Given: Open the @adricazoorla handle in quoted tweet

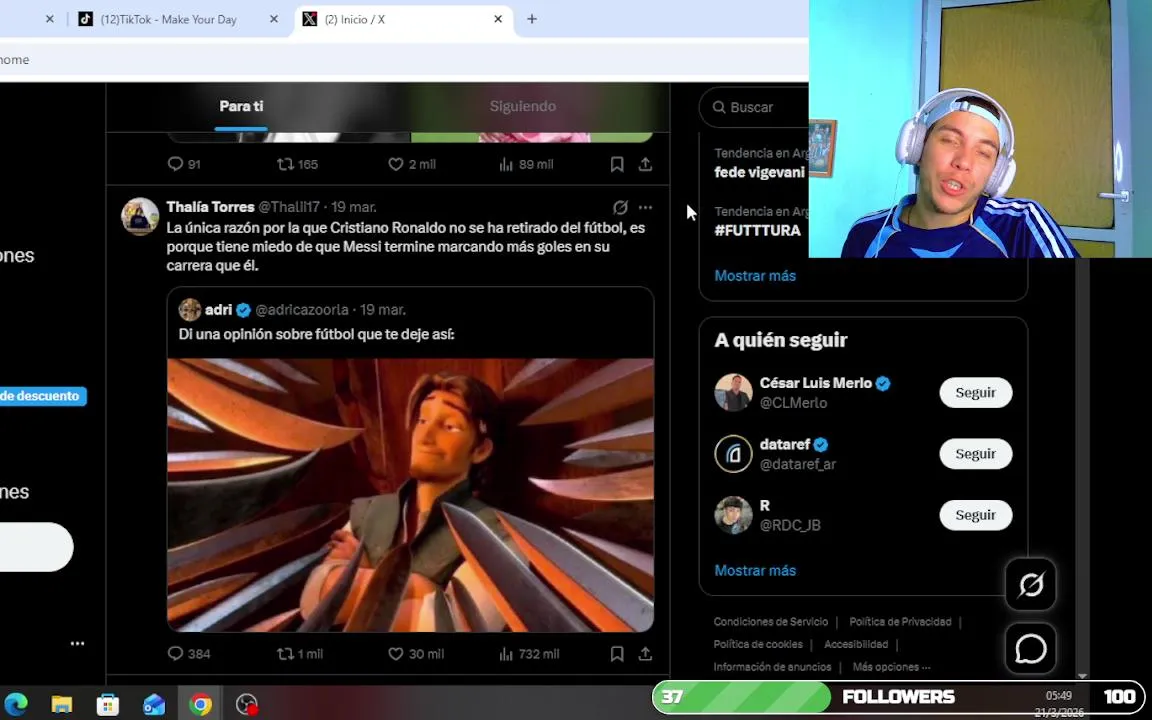Looking at the screenshot, I should tap(302, 310).
